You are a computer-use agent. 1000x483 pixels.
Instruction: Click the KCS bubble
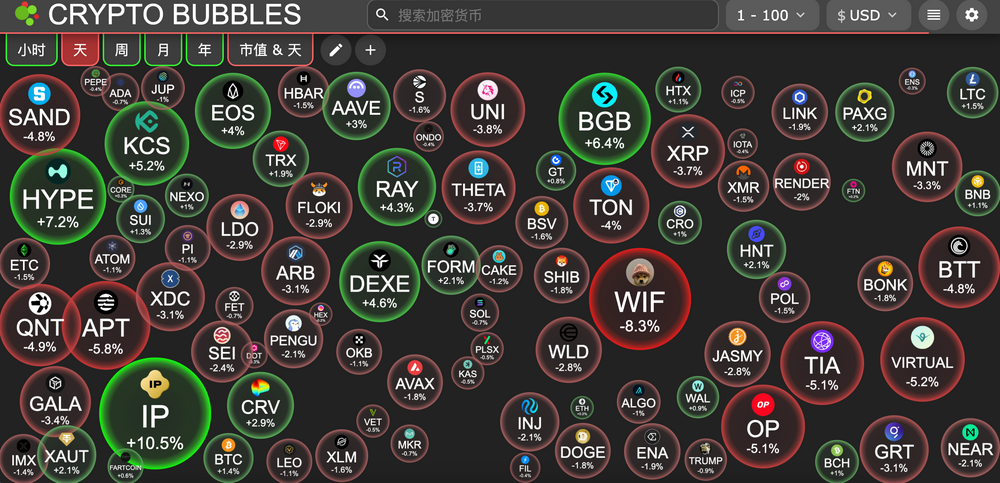pyautogui.click(x=147, y=144)
